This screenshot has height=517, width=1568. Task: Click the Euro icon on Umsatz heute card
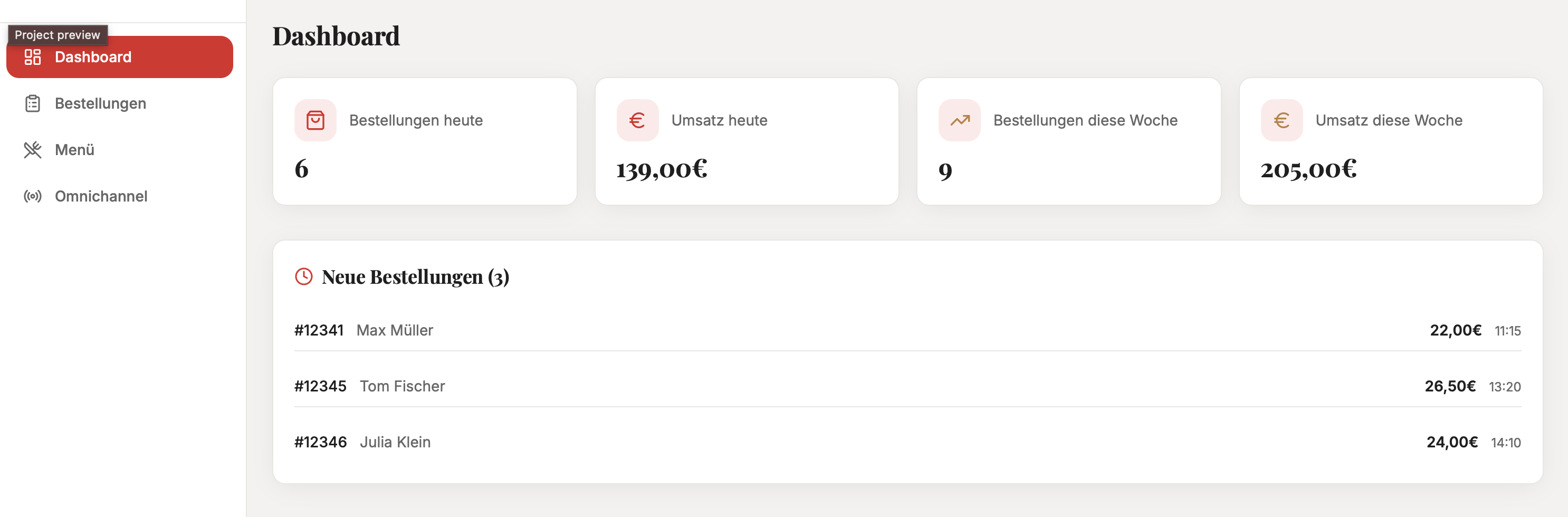[638, 121]
